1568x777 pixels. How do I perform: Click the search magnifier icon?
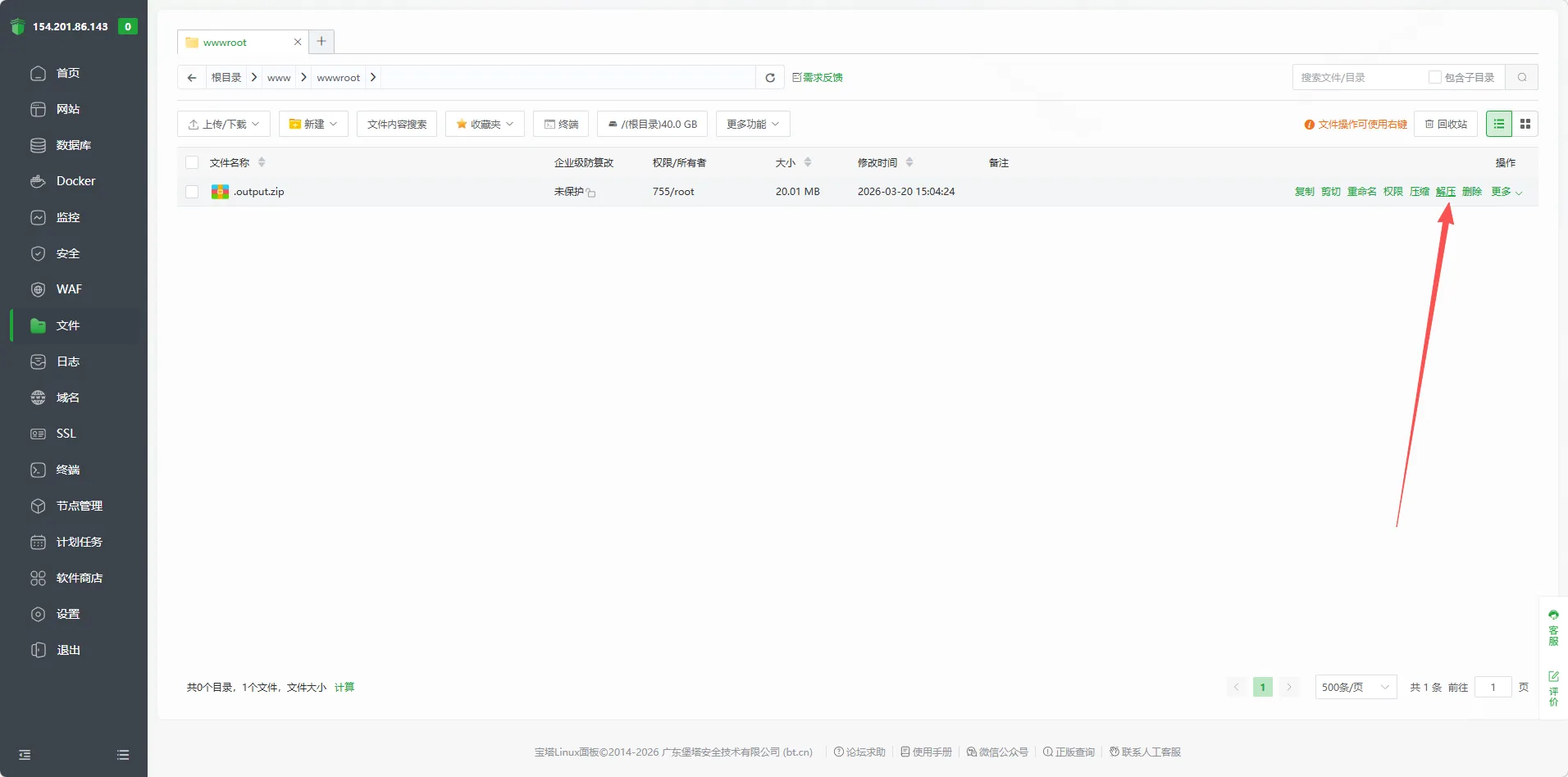(x=1521, y=78)
